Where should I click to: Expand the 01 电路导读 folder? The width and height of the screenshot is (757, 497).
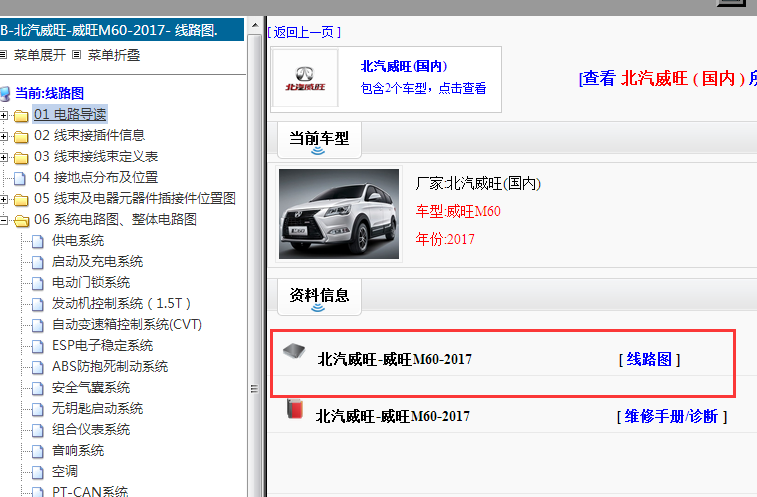coord(3,115)
